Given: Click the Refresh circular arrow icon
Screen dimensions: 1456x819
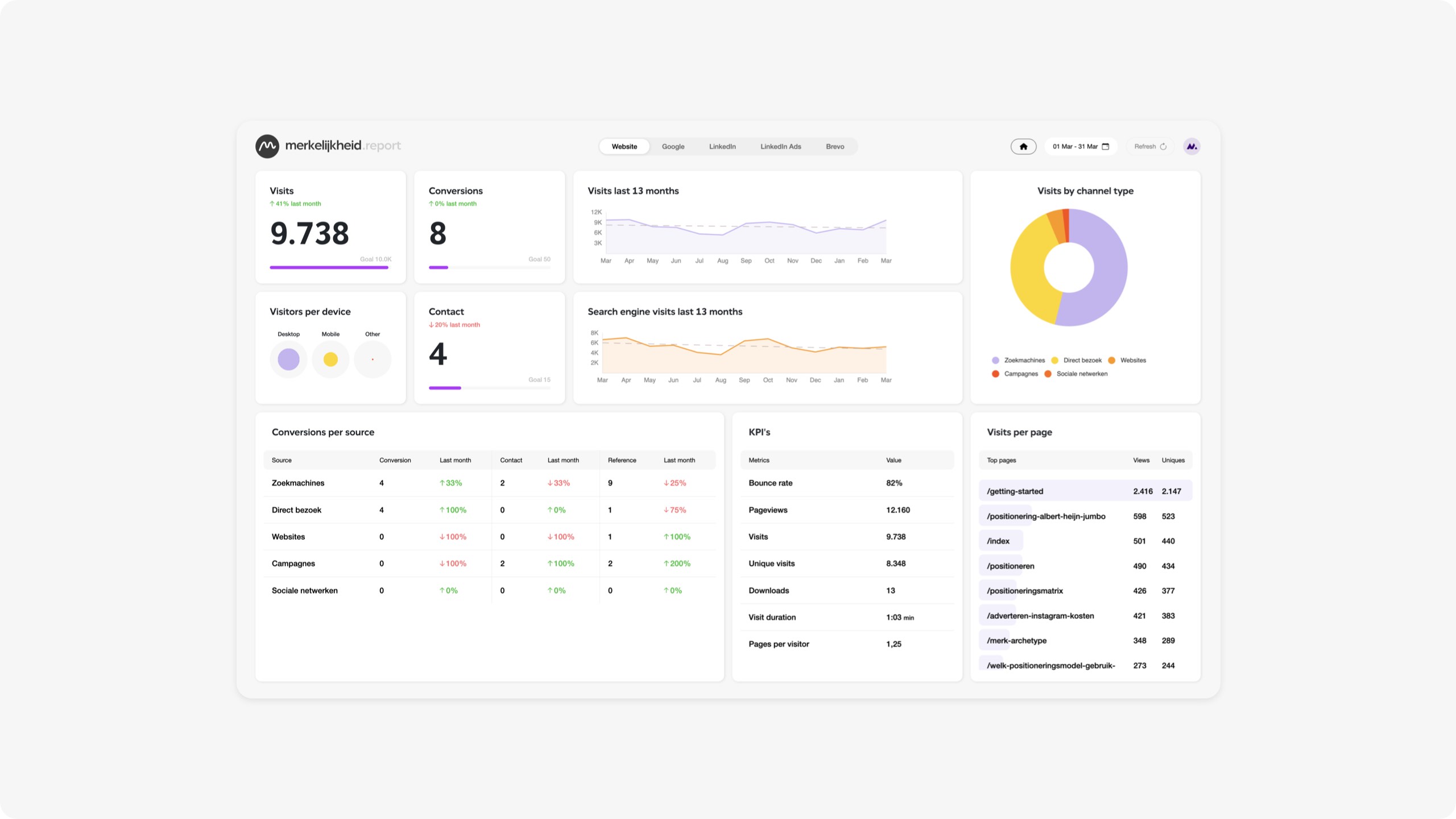Looking at the screenshot, I should (1163, 147).
